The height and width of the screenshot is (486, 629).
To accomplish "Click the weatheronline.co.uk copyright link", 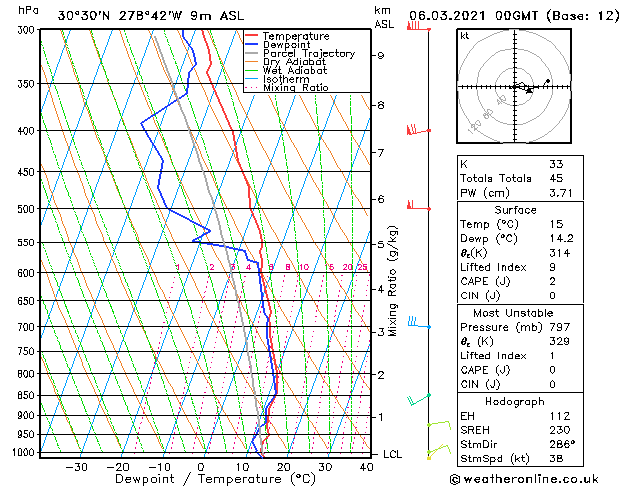I will [524, 479].
